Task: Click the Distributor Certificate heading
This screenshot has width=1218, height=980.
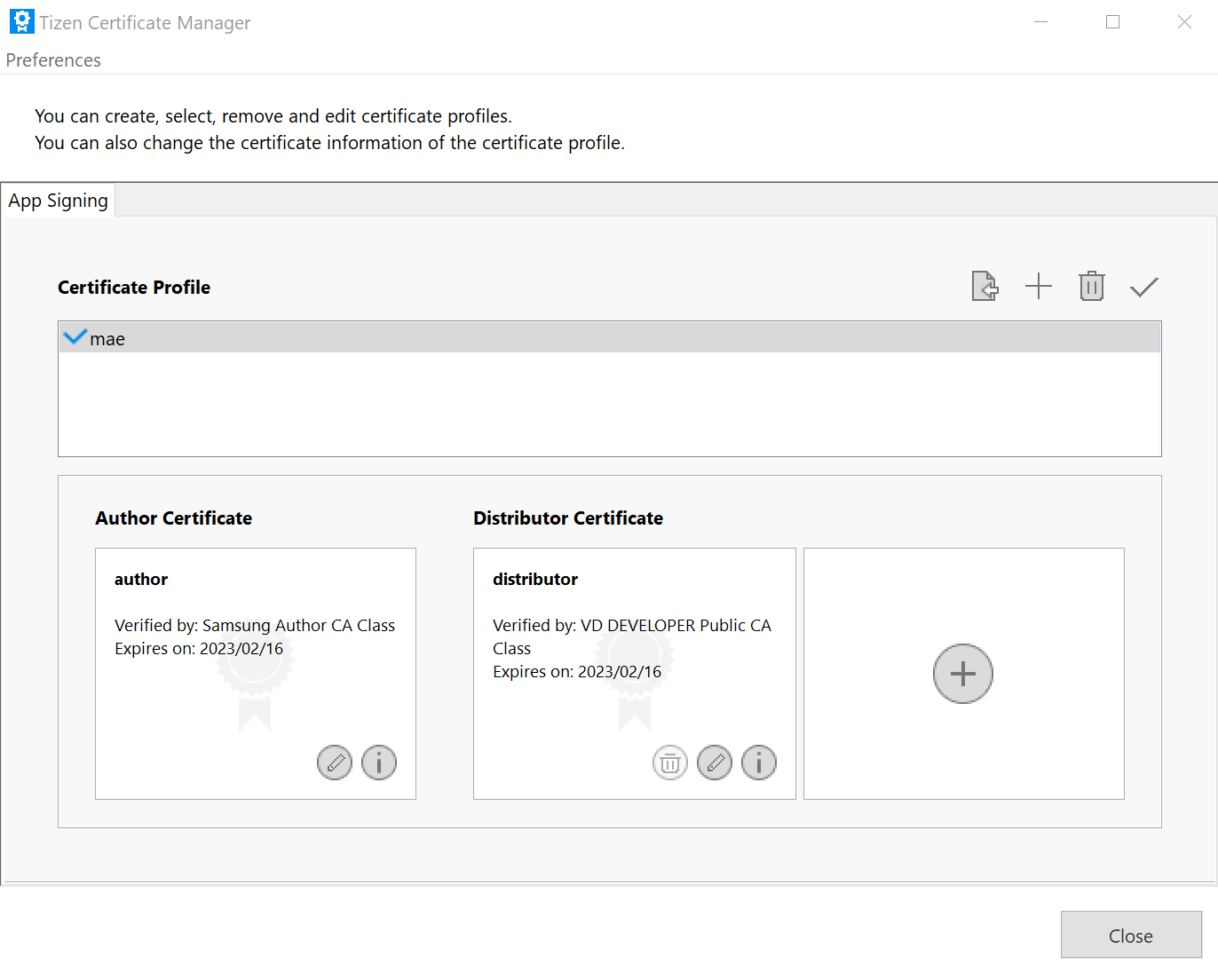Action: coord(568,518)
